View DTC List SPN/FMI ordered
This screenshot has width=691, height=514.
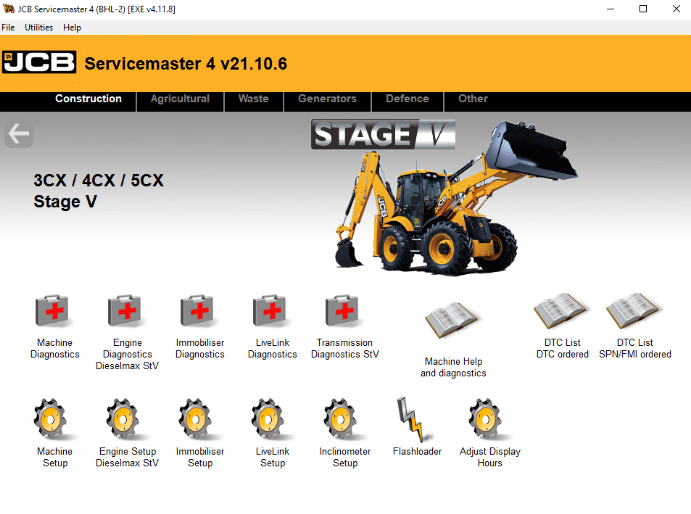[x=632, y=312]
